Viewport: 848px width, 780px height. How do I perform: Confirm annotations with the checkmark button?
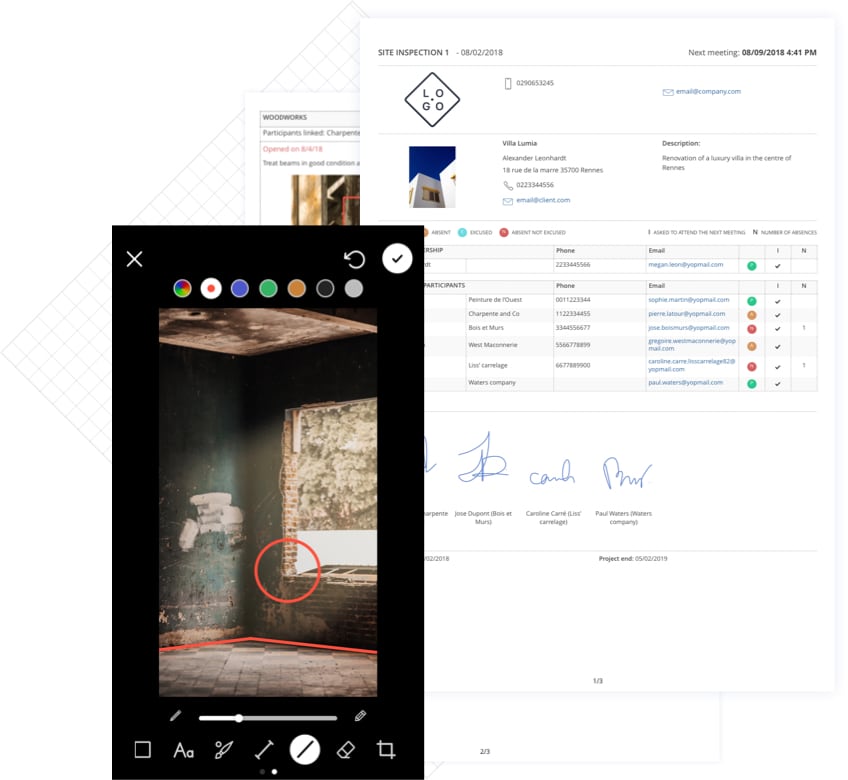point(398,259)
